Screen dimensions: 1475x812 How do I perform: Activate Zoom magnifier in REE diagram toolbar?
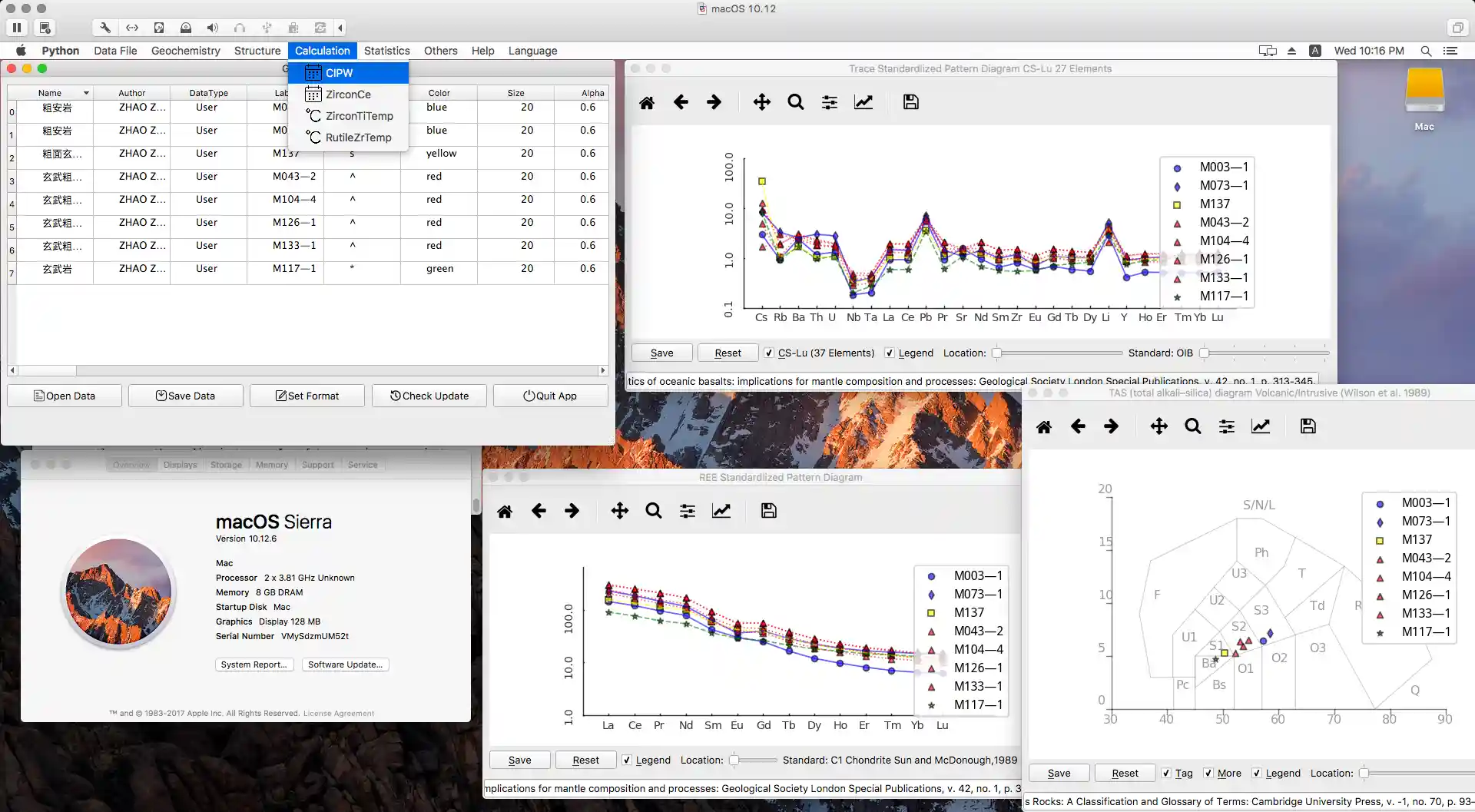tap(654, 511)
